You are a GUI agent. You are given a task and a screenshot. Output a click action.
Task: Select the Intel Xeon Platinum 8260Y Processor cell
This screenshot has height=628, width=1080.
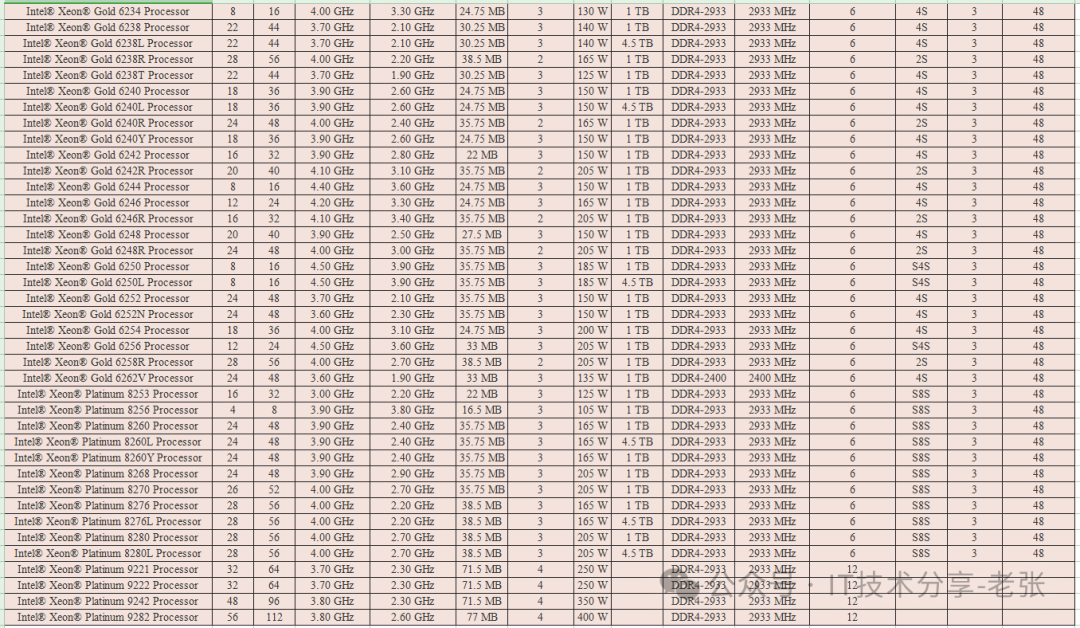pos(107,458)
